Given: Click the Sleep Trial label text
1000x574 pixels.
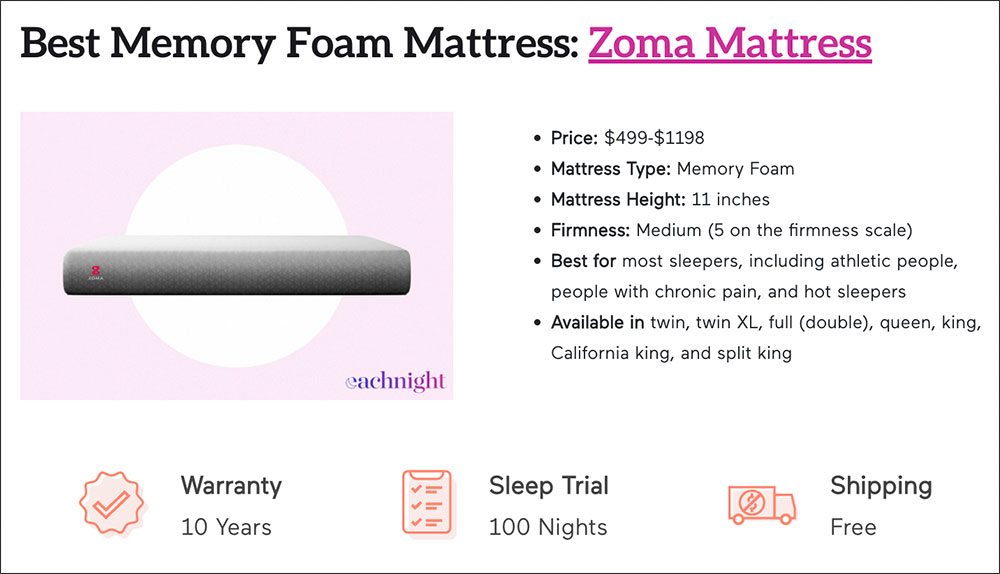Looking at the screenshot, I should [549, 486].
